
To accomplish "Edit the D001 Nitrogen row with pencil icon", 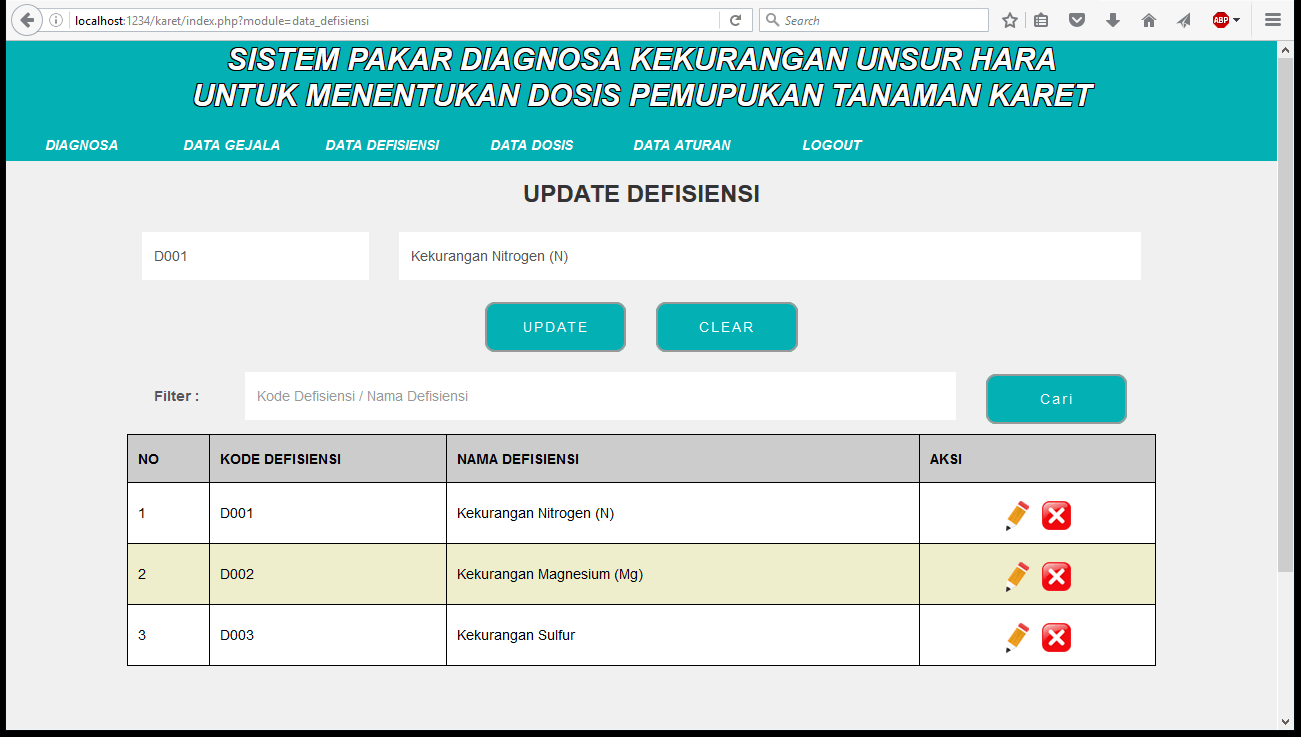I will pos(1017,515).
